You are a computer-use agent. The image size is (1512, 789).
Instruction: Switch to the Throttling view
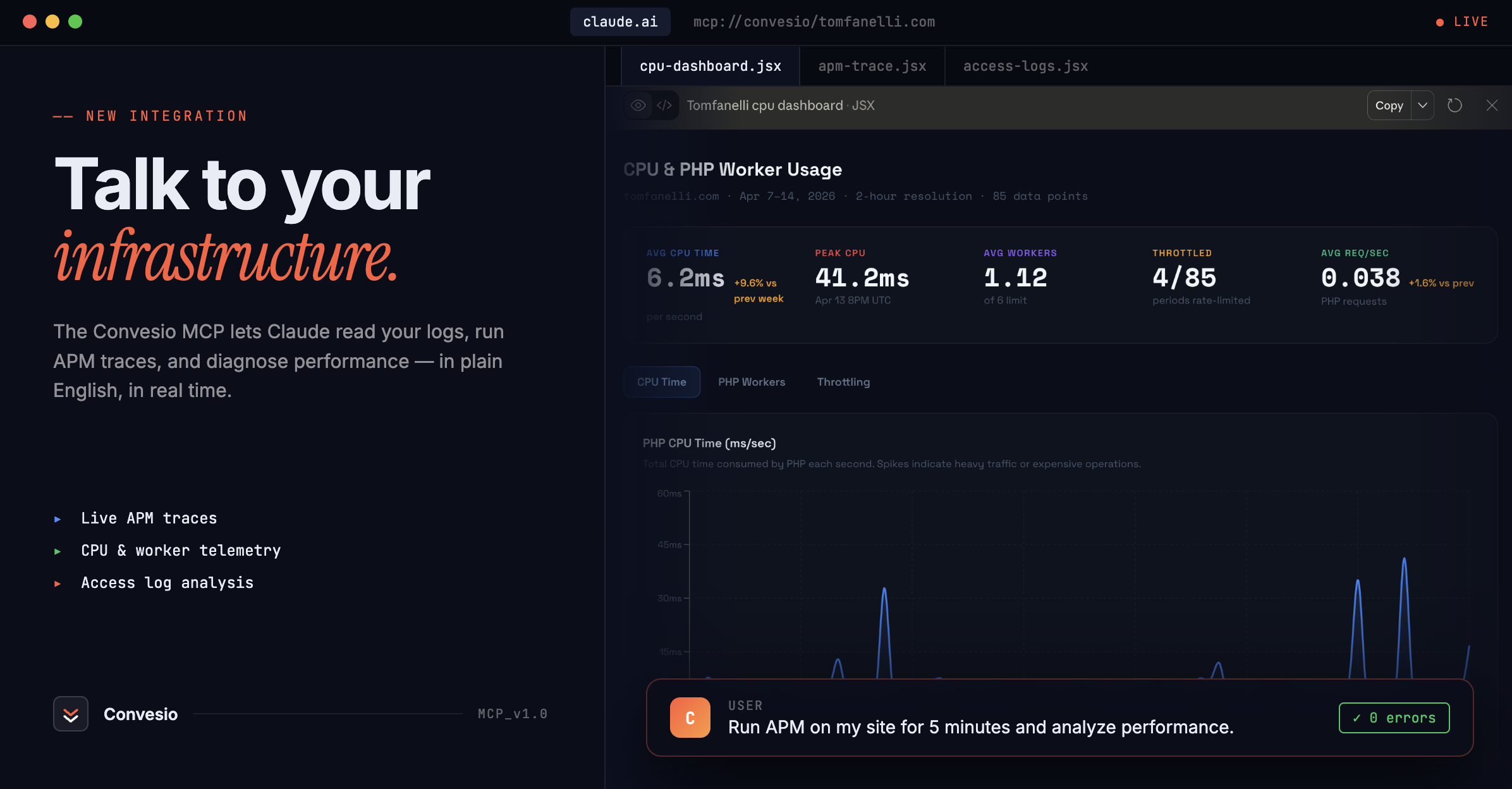(843, 382)
